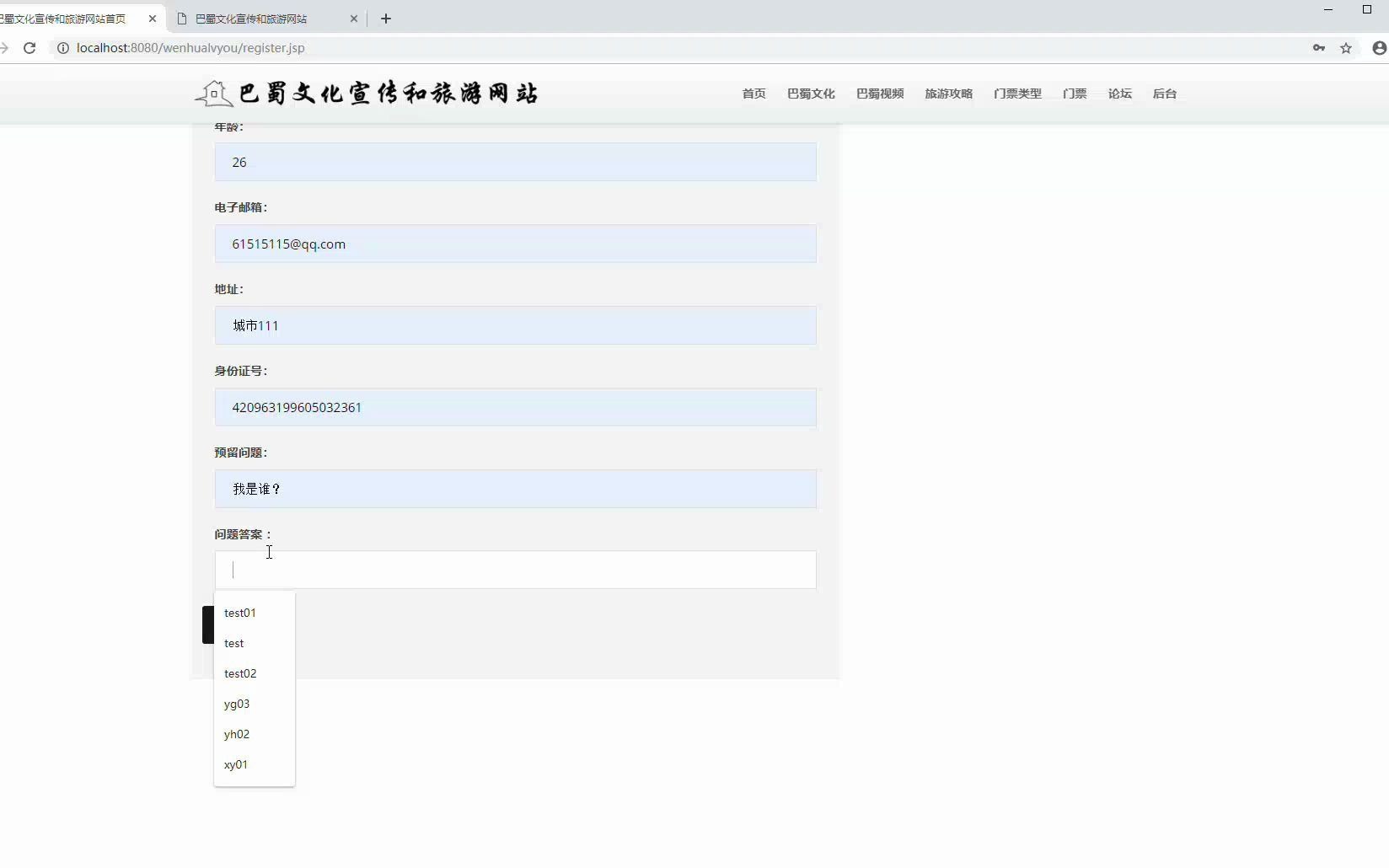The height and width of the screenshot is (868, 1389).
Task: Close the first browser tab
Action: pos(153,19)
